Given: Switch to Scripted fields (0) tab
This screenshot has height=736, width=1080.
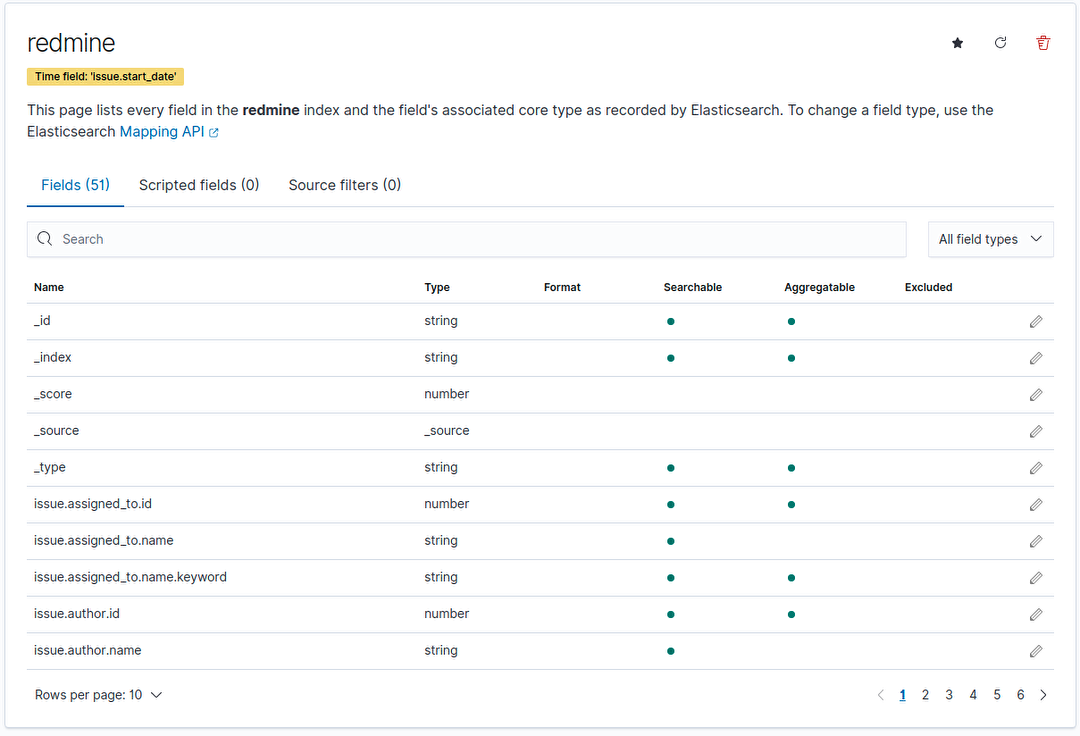Looking at the screenshot, I should click(199, 185).
